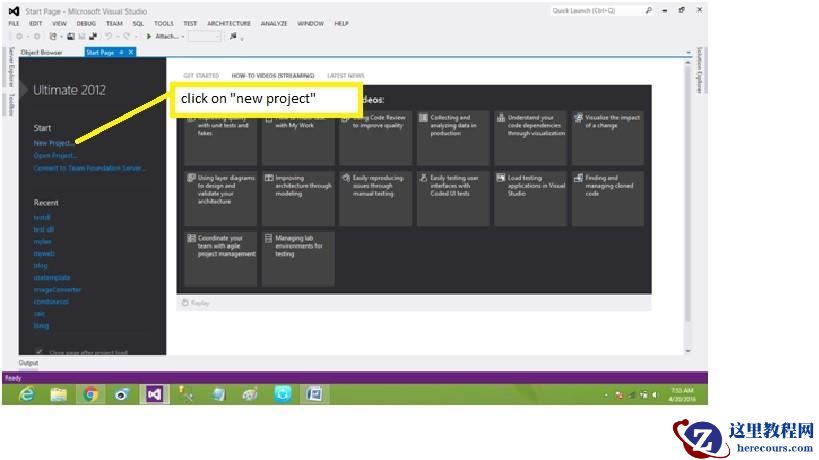Open the ANALYZE menu
The height and width of the screenshot is (460, 819).
[x=274, y=23]
